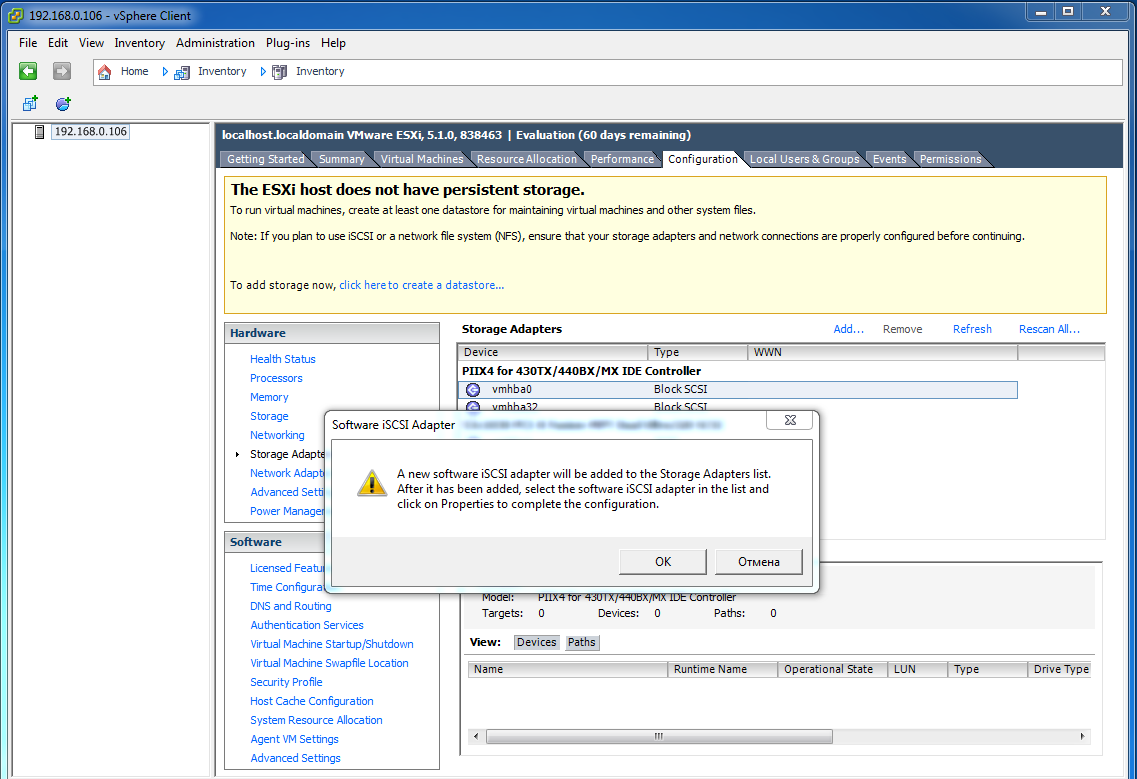Click the warning icon in iSCSI dialog

point(372,483)
